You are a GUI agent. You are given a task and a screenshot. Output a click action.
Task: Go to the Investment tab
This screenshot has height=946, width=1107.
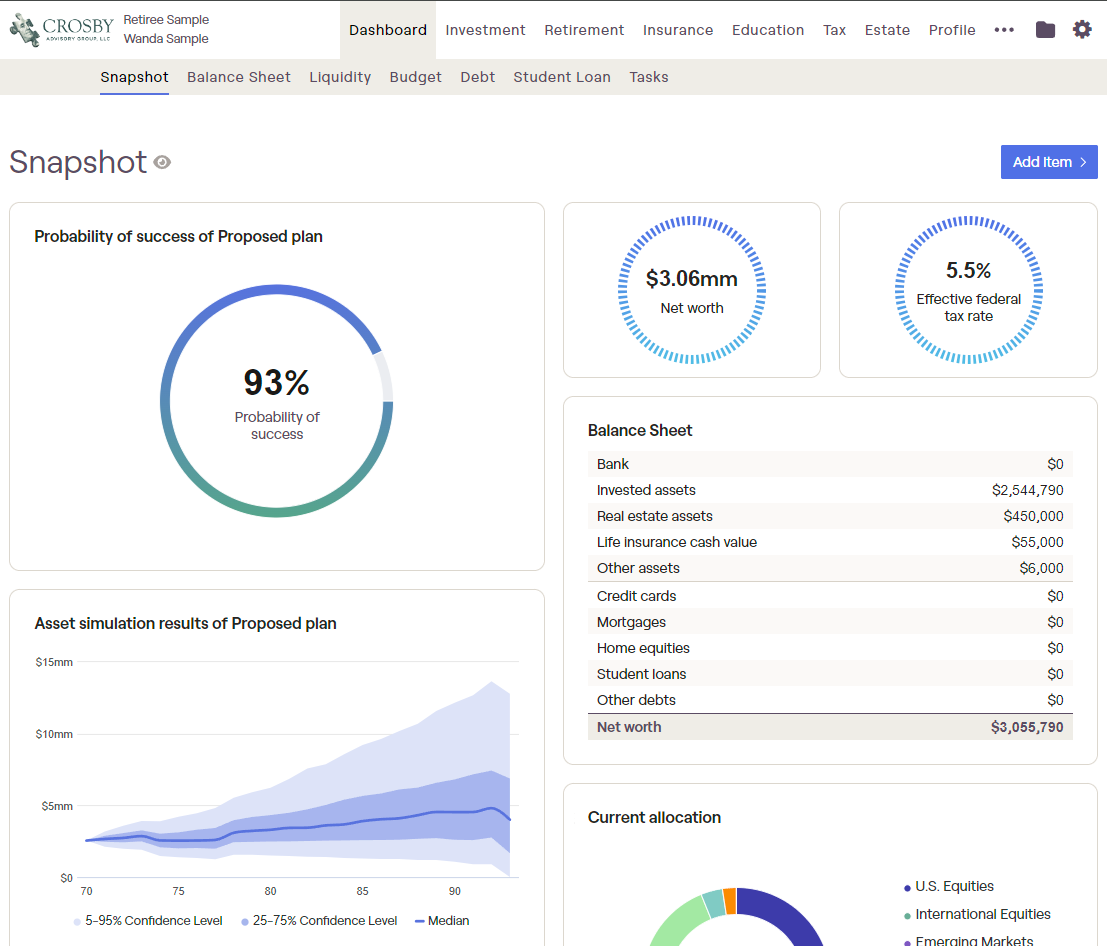point(485,30)
